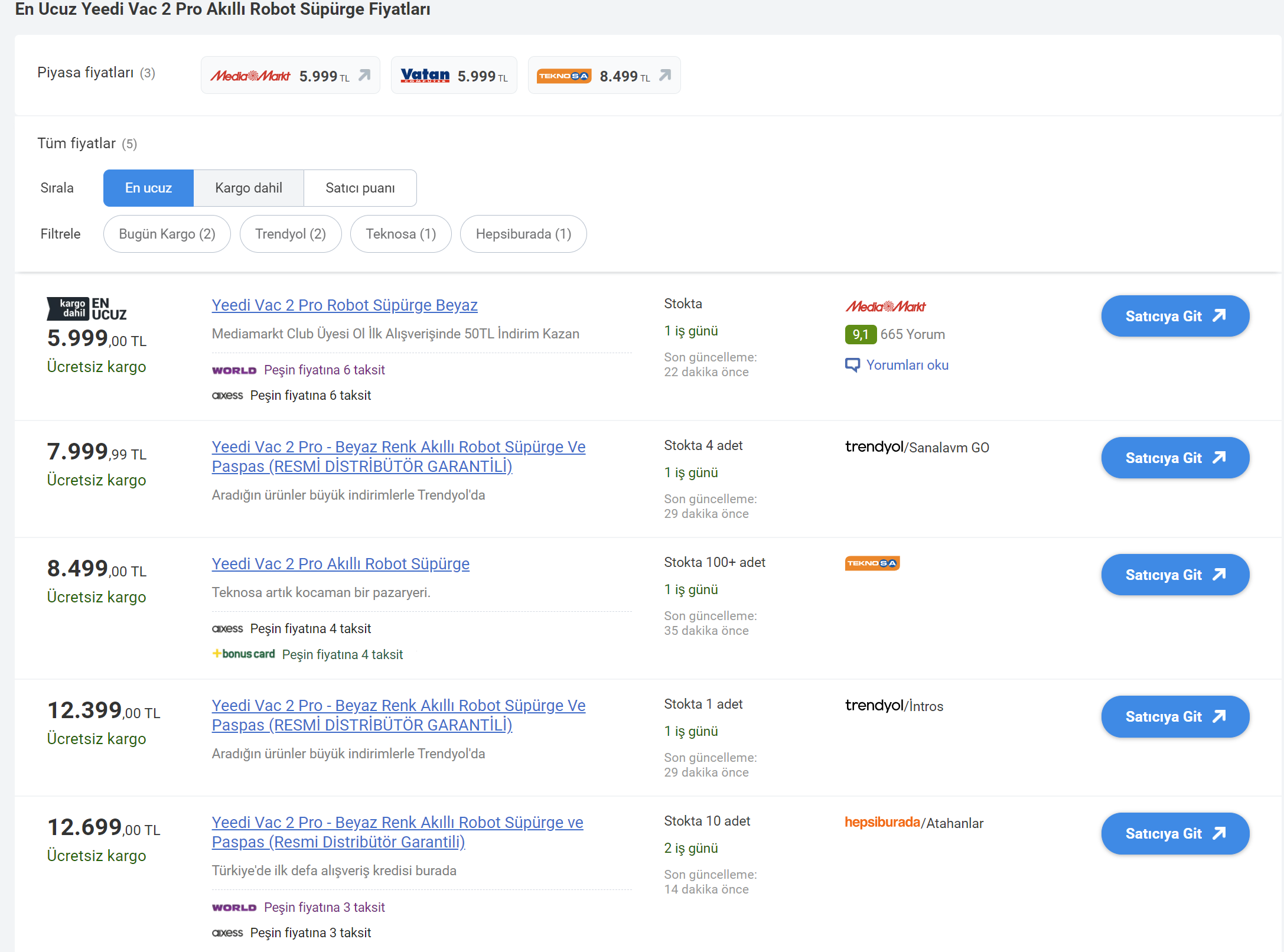This screenshot has height=952, width=1284.
Task: Click arrow icon next to MediaMarkt price
Action: point(364,75)
